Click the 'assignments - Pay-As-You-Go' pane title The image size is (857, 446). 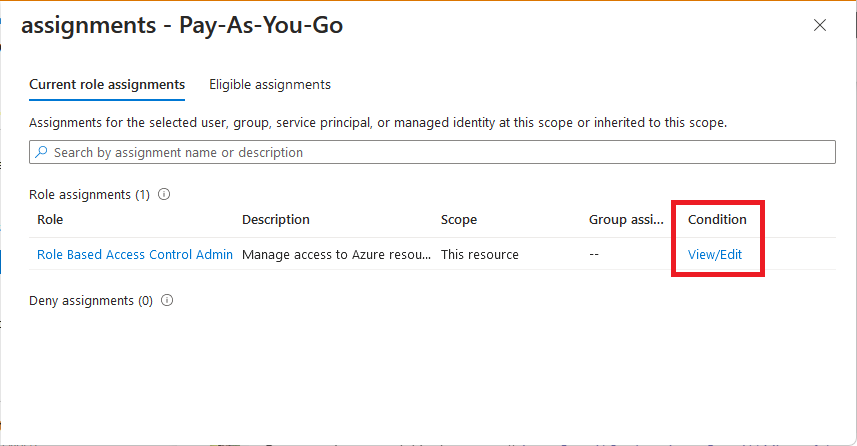pyautogui.click(x=182, y=25)
